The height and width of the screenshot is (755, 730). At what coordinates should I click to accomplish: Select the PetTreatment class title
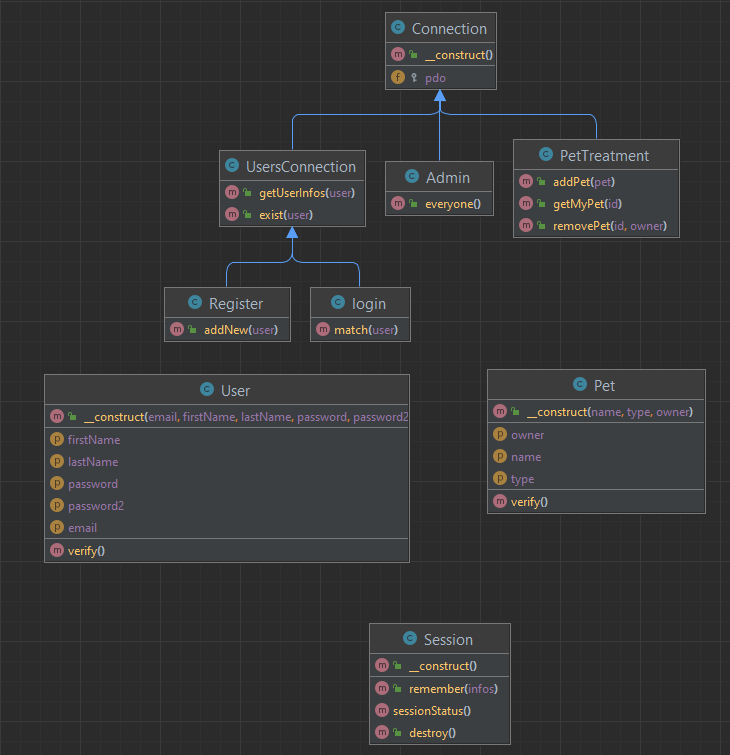[604, 156]
